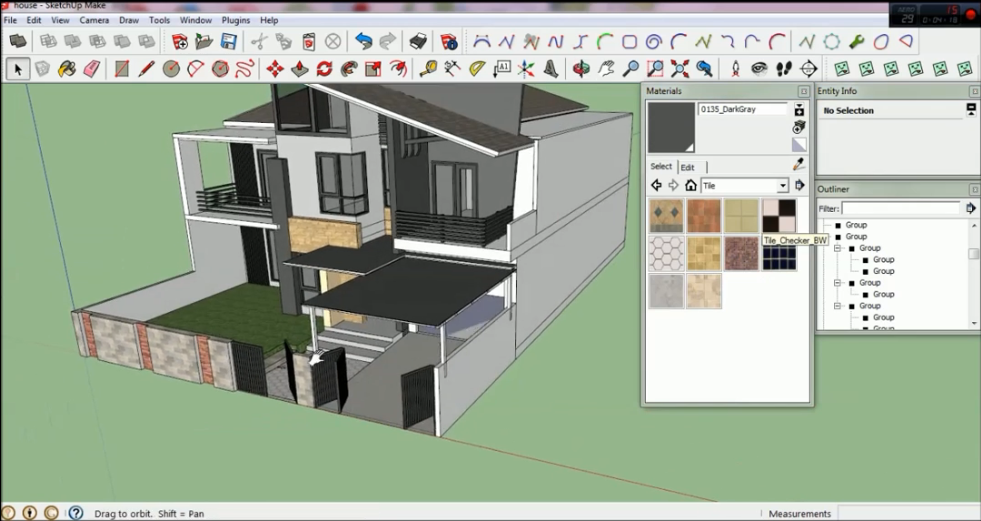Image resolution: width=981 pixels, height=521 pixels.
Task: Click the Zoom Extents tool
Action: pyautogui.click(x=679, y=68)
